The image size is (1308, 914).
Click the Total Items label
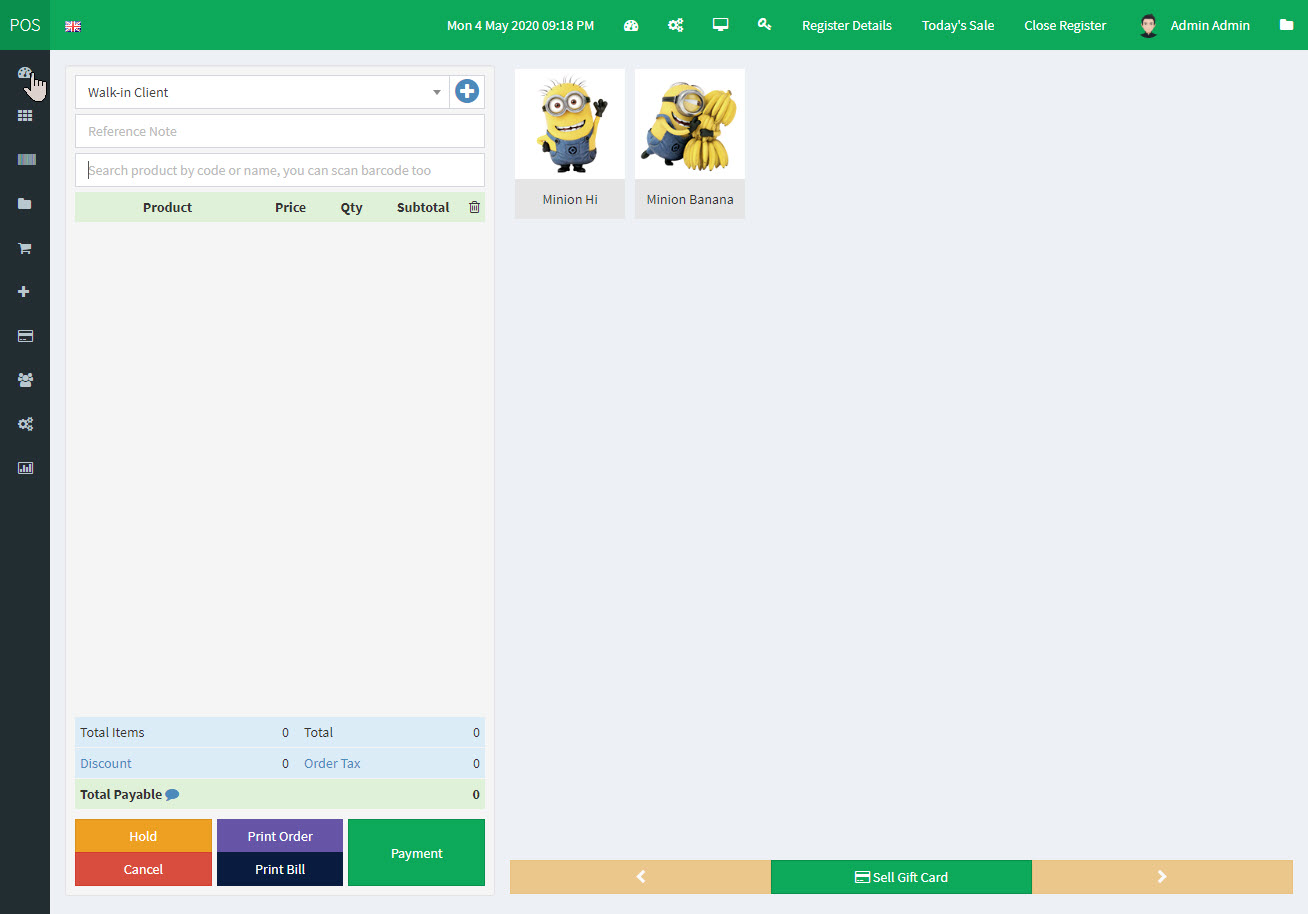tap(112, 732)
